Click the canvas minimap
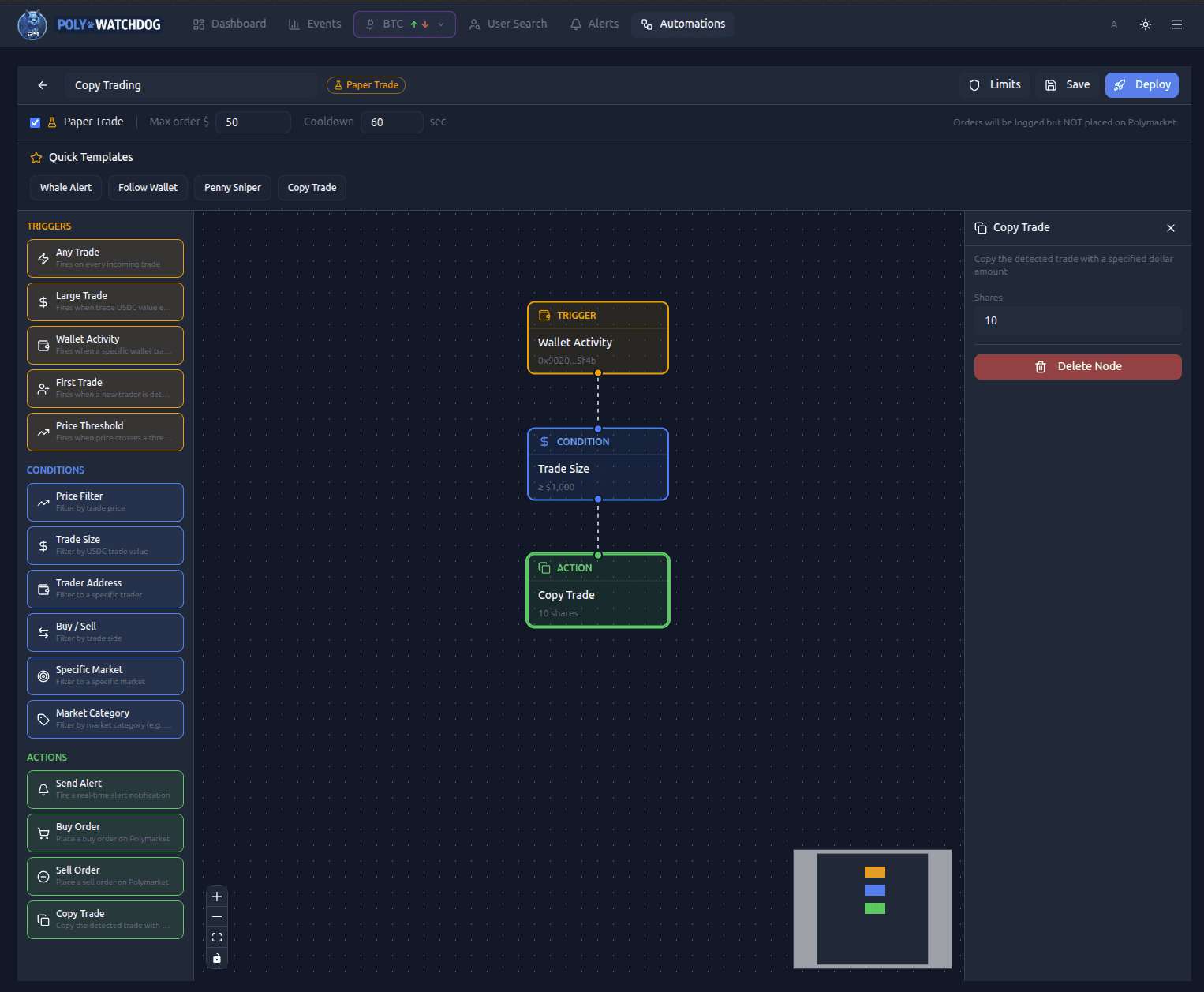The height and width of the screenshot is (992, 1204). click(x=873, y=909)
